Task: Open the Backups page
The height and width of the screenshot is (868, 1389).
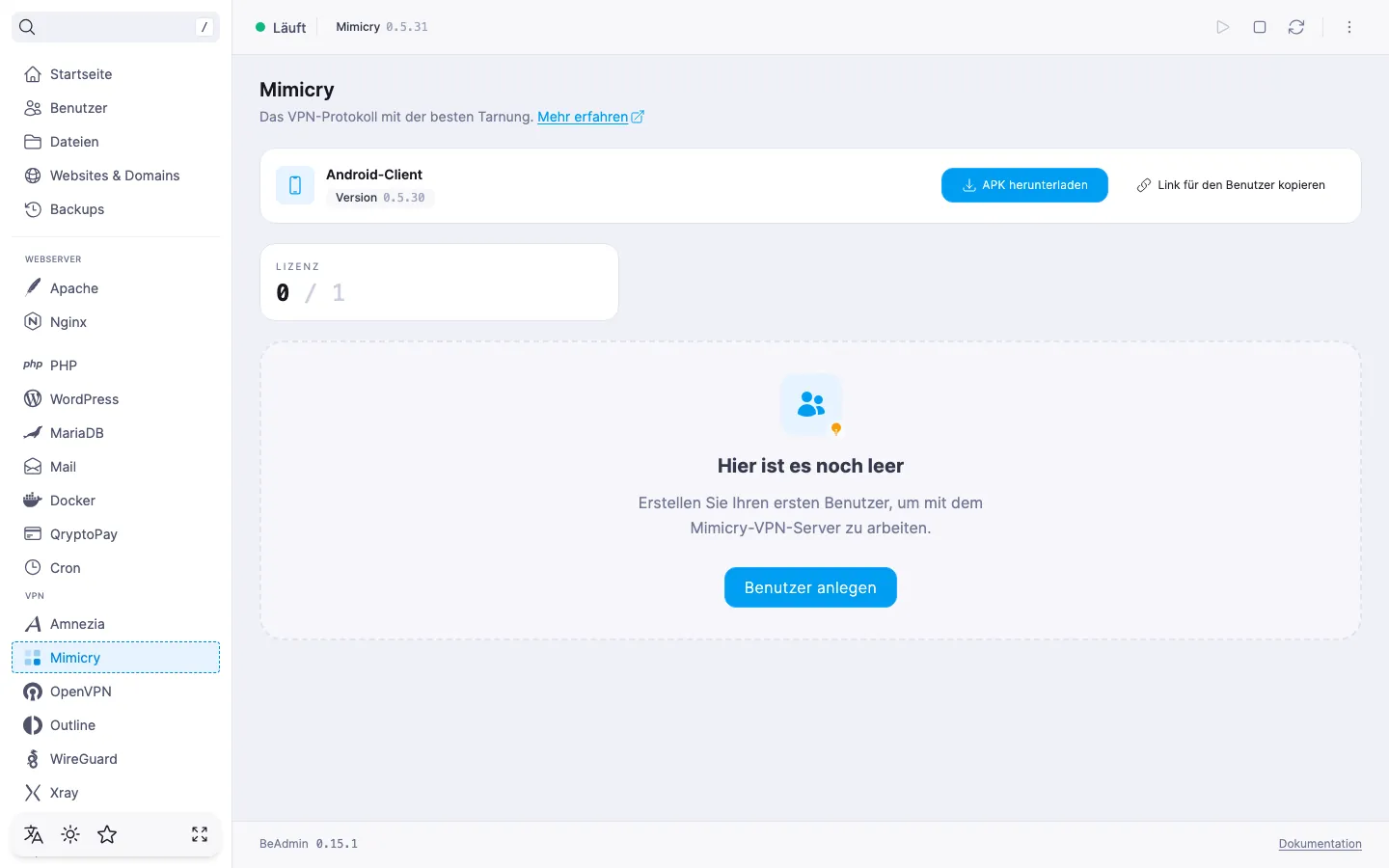Action: [116, 209]
